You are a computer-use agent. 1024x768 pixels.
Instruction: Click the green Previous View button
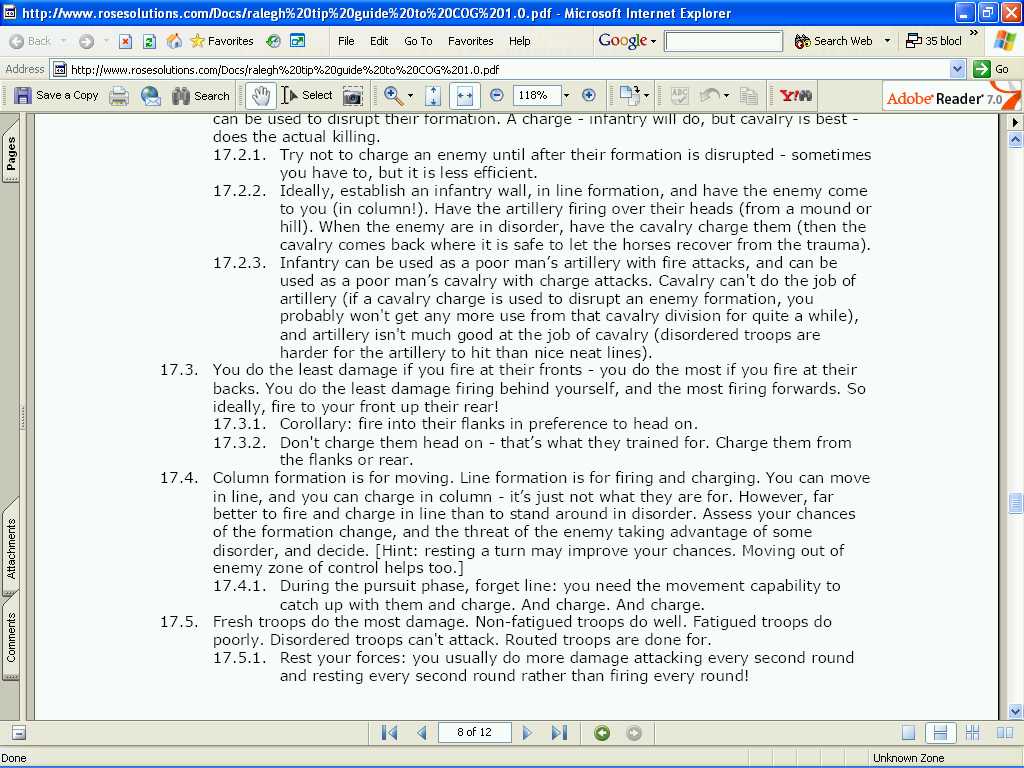click(602, 733)
